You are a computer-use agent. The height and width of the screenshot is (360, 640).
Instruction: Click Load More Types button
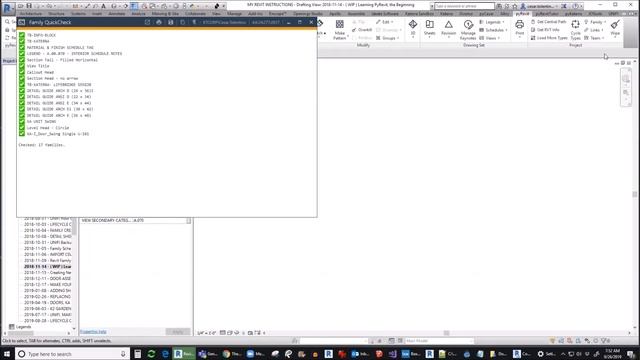tap(549, 38)
